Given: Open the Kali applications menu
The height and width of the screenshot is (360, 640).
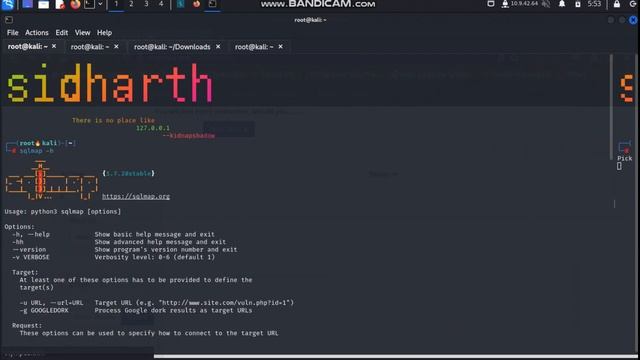Looking at the screenshot, I should coord(8,4).
